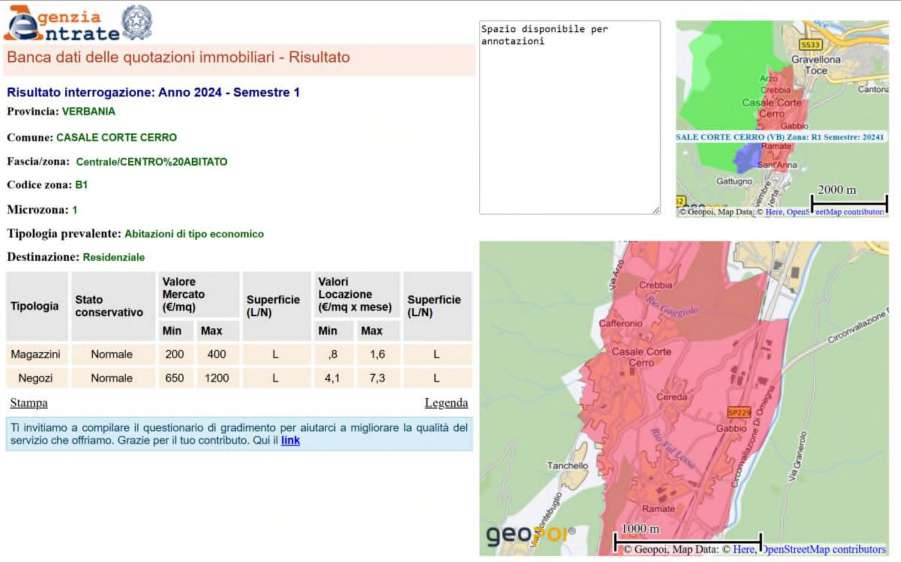Screen dimensions: 901x562
Task: Follow the questionnaire "link" hyperlink
Action: [x=290, y=440]
